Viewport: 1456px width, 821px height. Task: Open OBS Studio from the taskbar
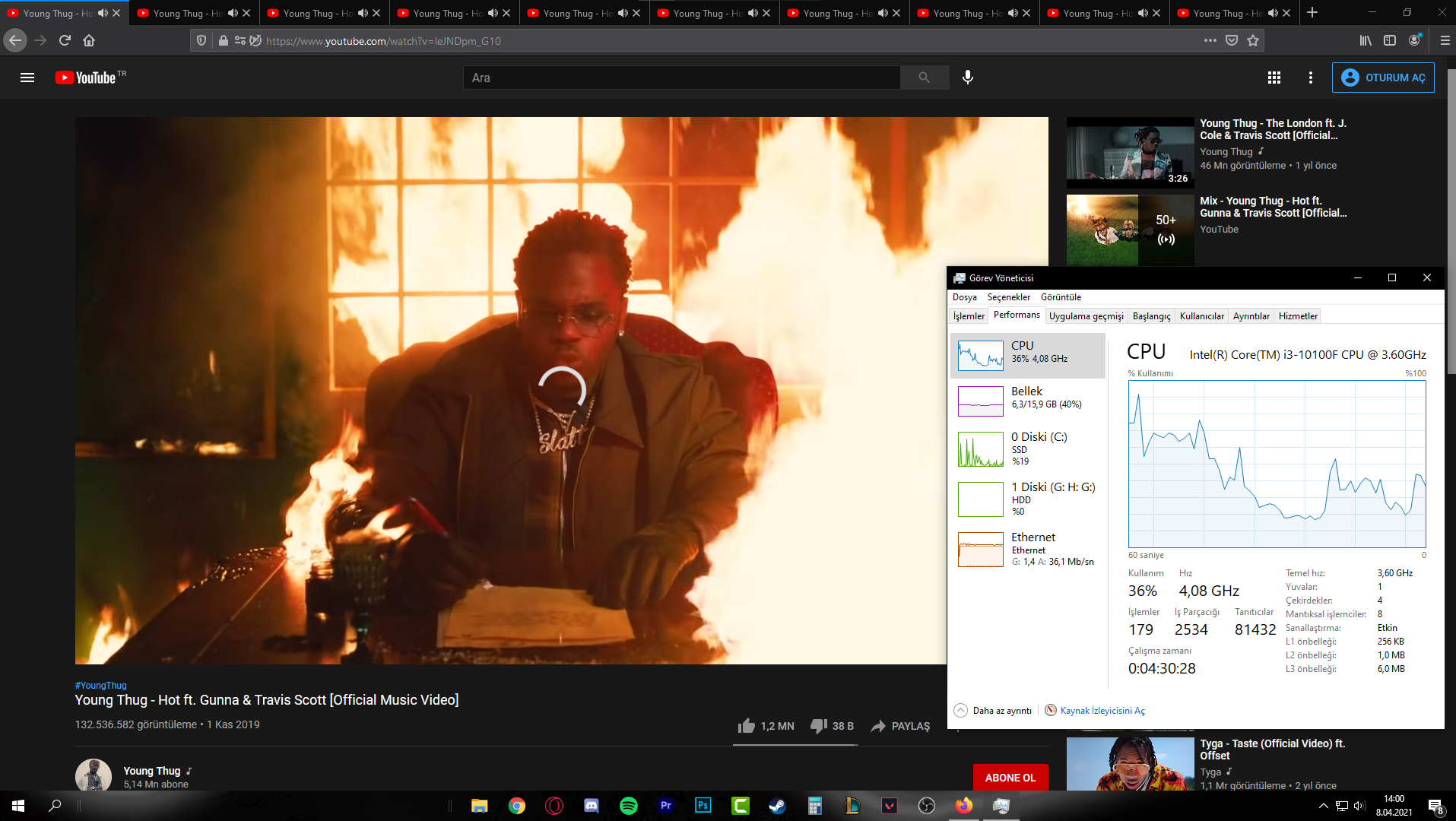coord(927,806)
